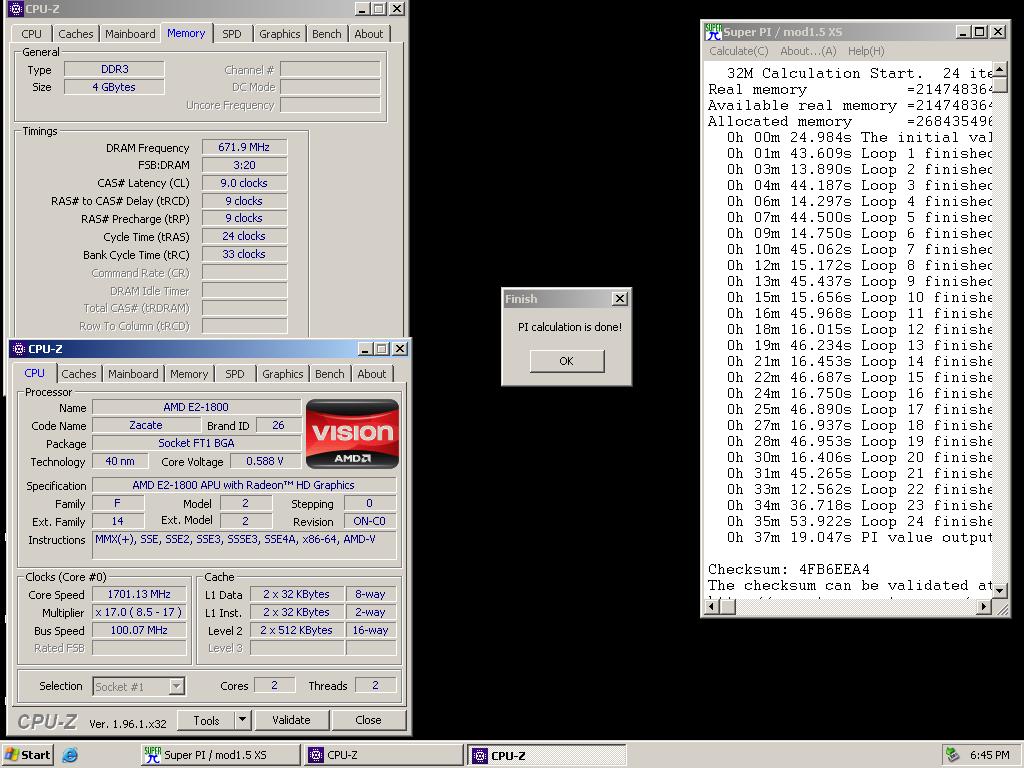The image size is (1024, 768).
Task: Switch to the Graphics tab in the bottom CPU-Z window
Action: (283, 374)
